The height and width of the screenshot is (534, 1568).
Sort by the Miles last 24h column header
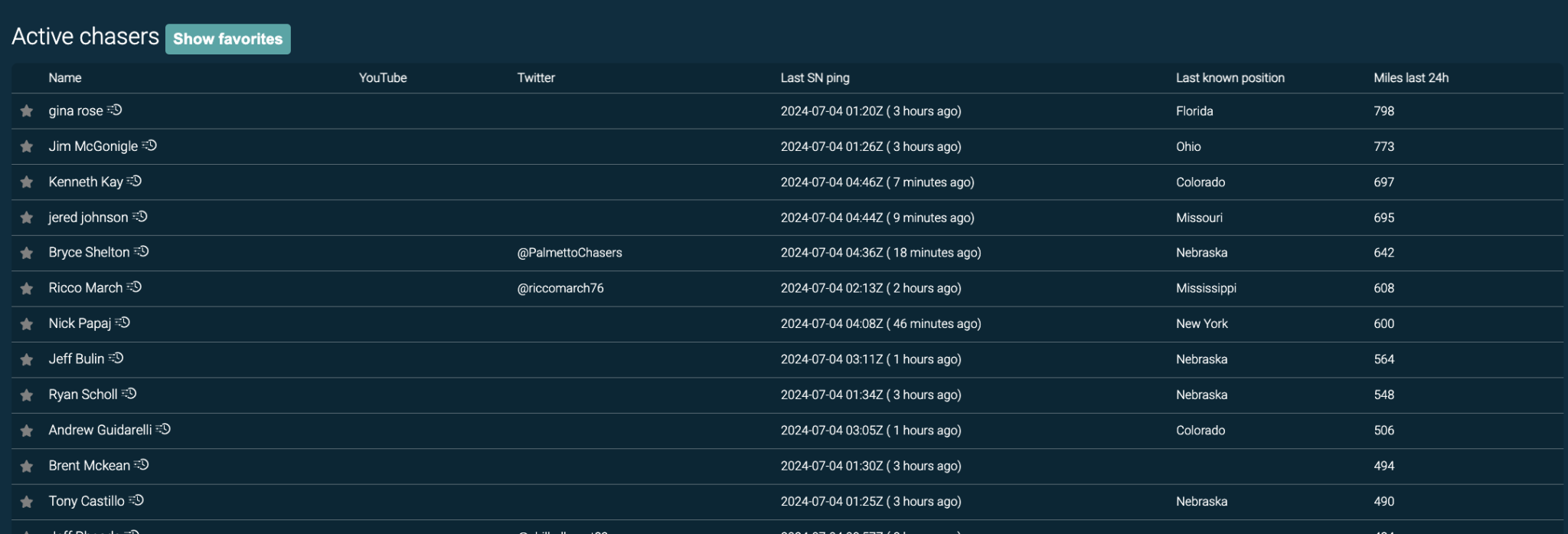point(1410,78)
